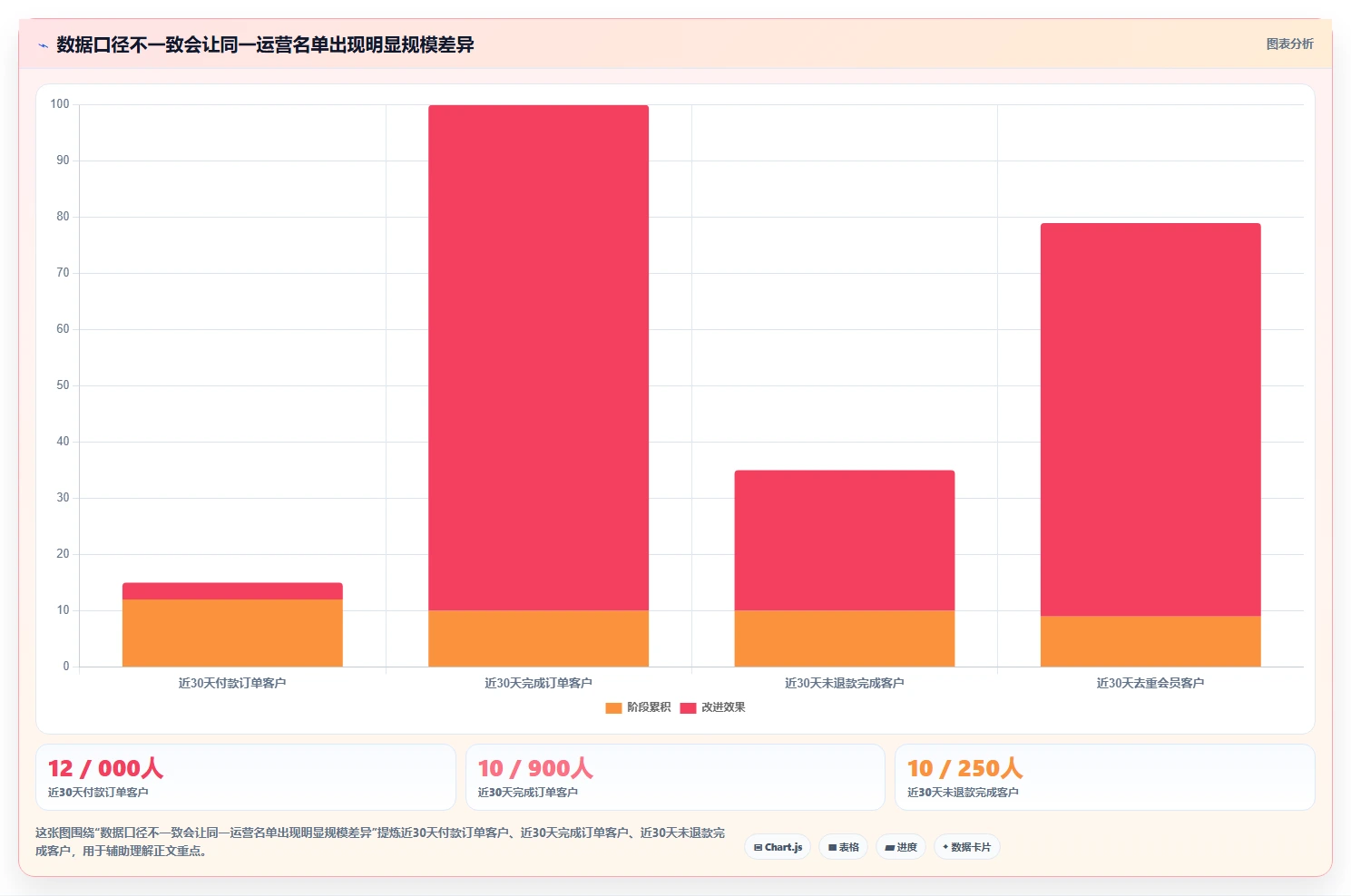The image size is (1351, 896).
Task: Click the orange bar for 近30天去重会员客户
Action: (1150, 641)
